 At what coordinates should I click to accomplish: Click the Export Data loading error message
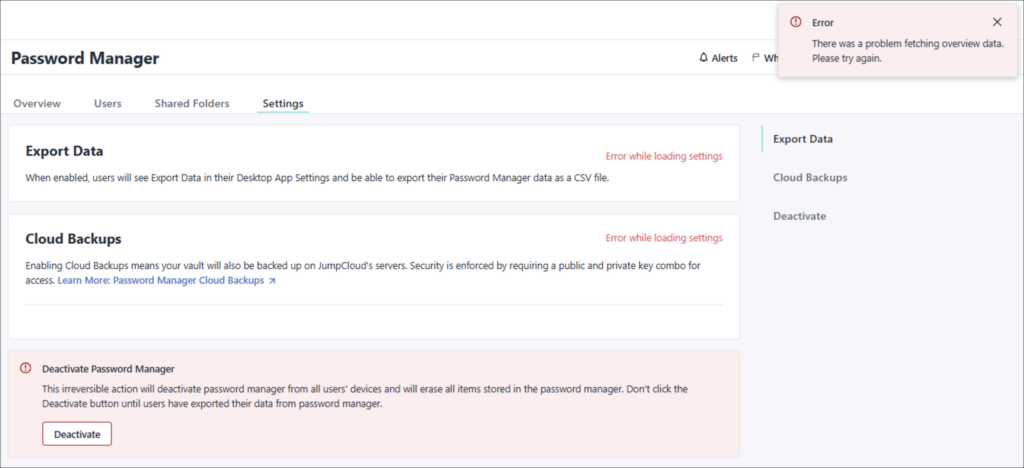coord(664,156)
